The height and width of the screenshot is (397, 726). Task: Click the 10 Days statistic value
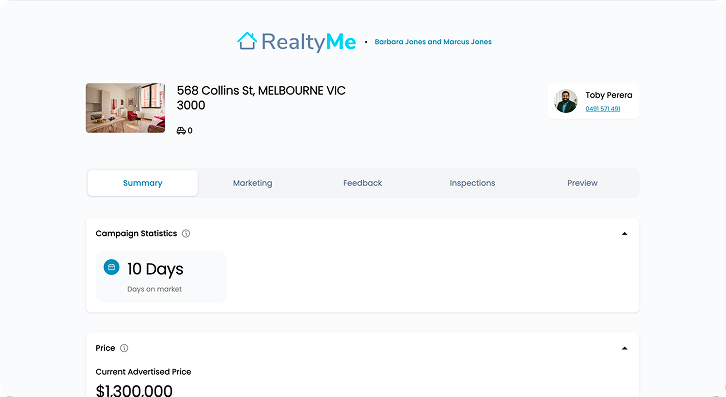[155, 269]
